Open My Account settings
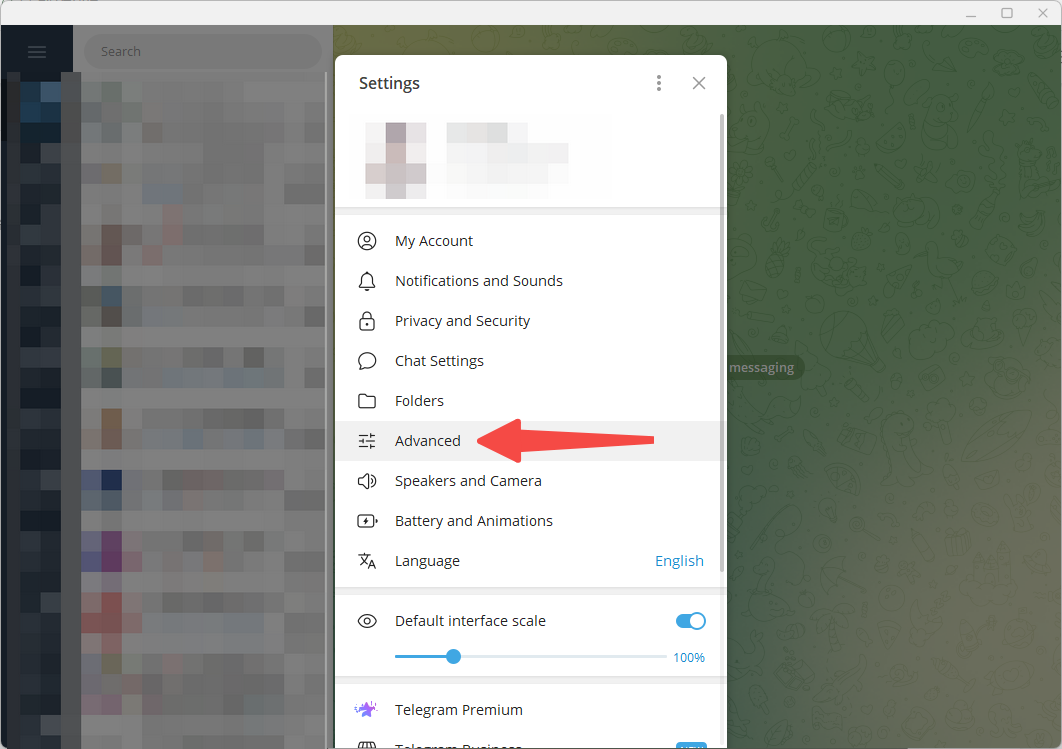This screenshot has width=1062, height=749. point(530,241)
